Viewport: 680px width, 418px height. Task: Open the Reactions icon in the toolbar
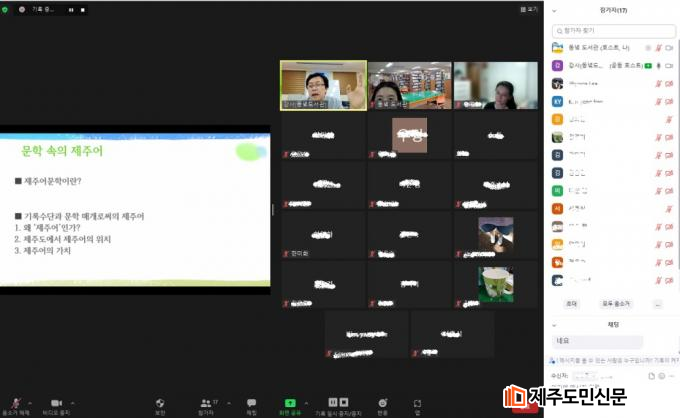click(x=382, y=402)
